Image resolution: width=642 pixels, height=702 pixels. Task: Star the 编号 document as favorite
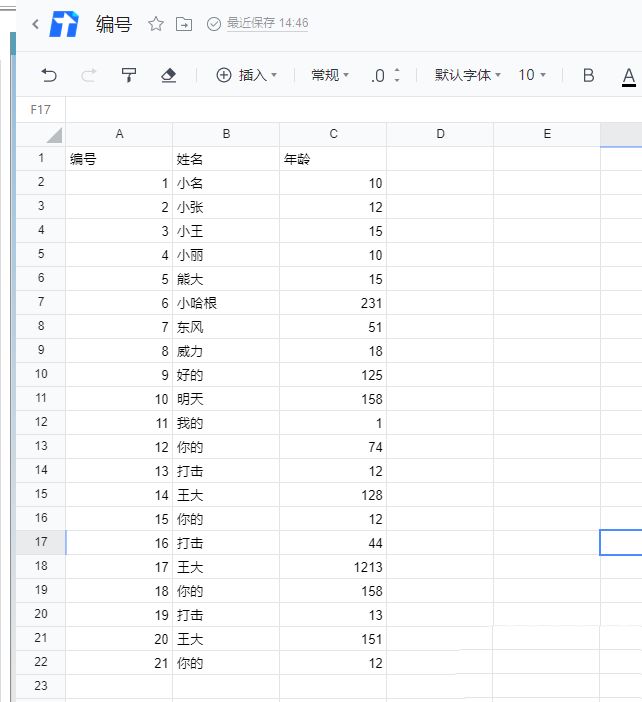point(155,24)
